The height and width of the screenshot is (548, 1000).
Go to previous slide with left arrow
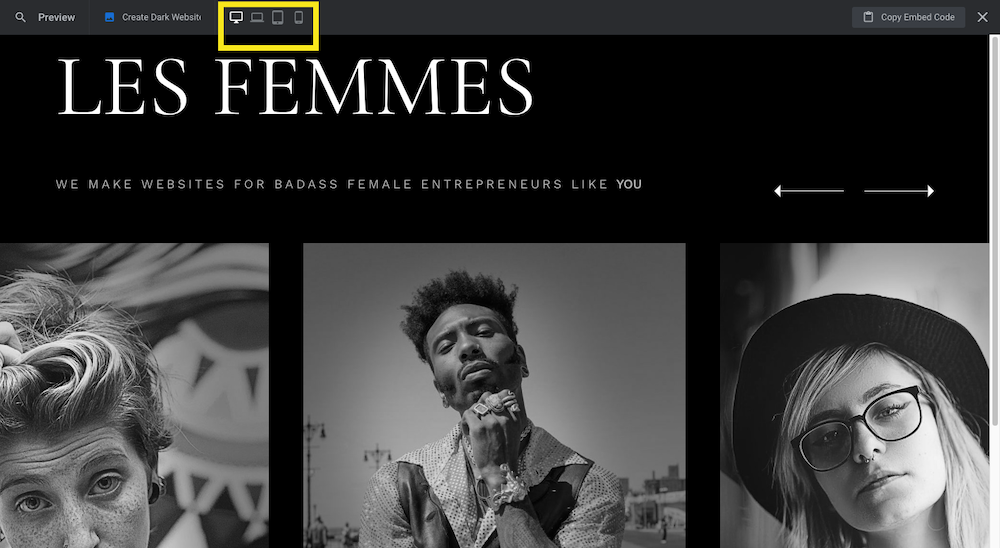809,191
